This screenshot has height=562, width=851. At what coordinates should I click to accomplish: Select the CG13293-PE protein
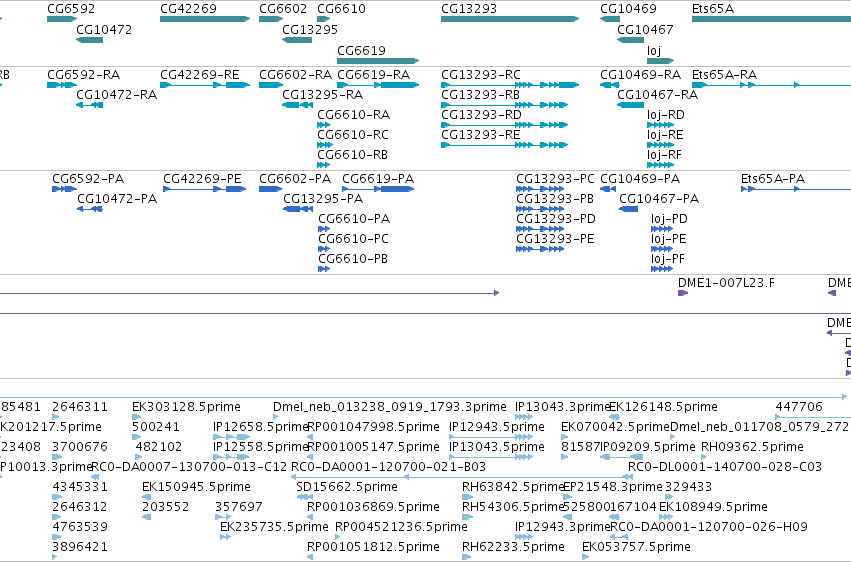click(540, 249)
